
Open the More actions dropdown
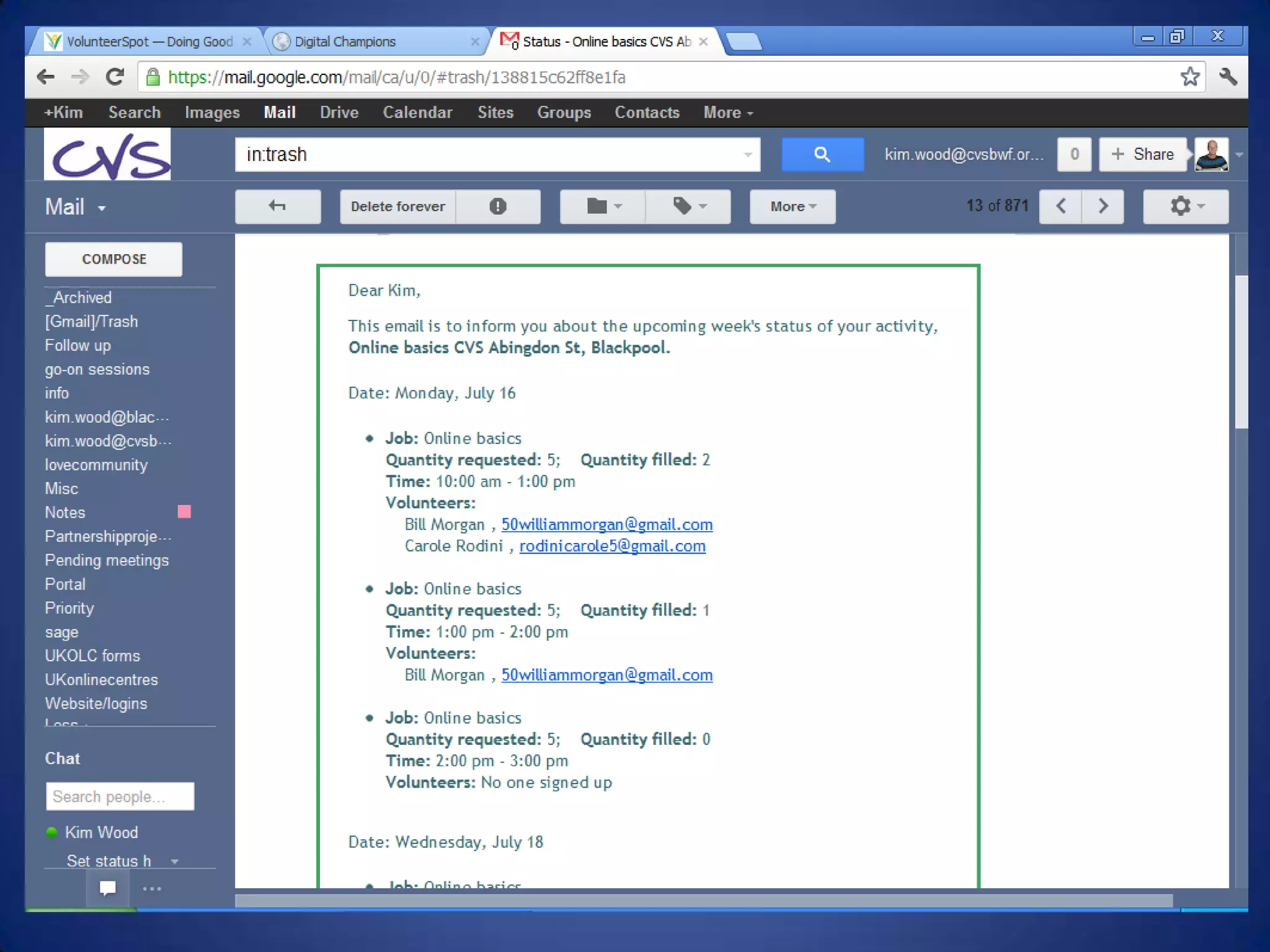(792, 206)
